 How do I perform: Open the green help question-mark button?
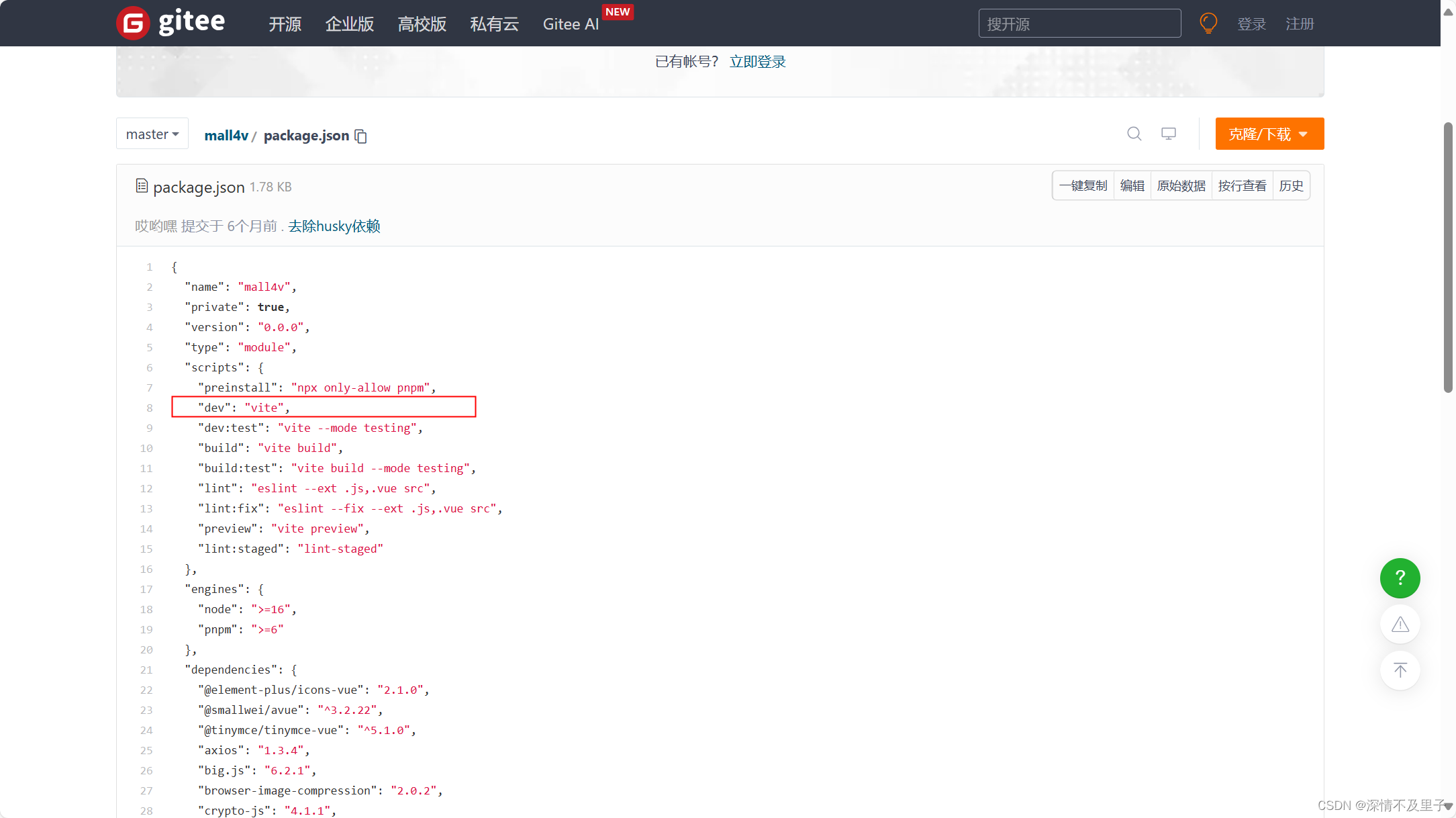(x=1400, y=578)
